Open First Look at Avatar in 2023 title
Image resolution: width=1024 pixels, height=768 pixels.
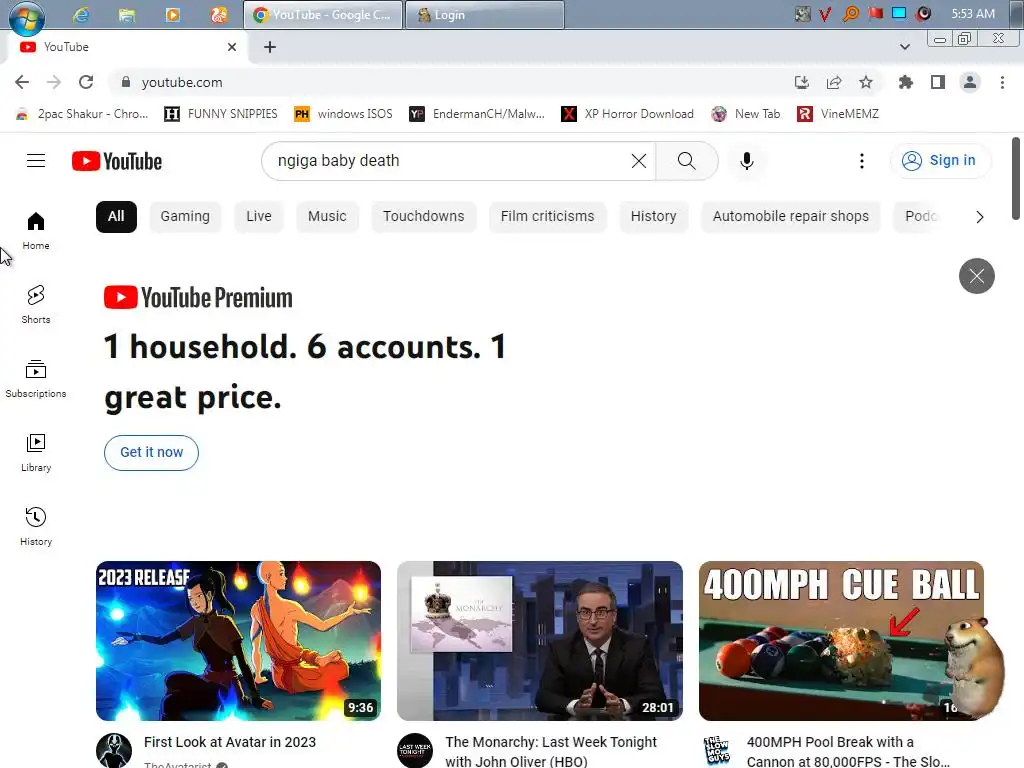230,742
